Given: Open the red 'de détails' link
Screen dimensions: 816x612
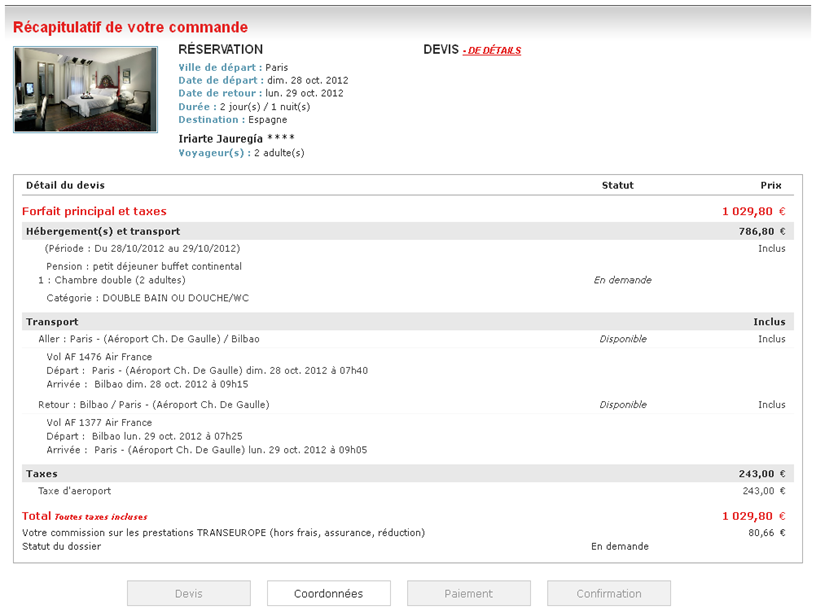Looking at the screenshot, I should pos(493,51).
